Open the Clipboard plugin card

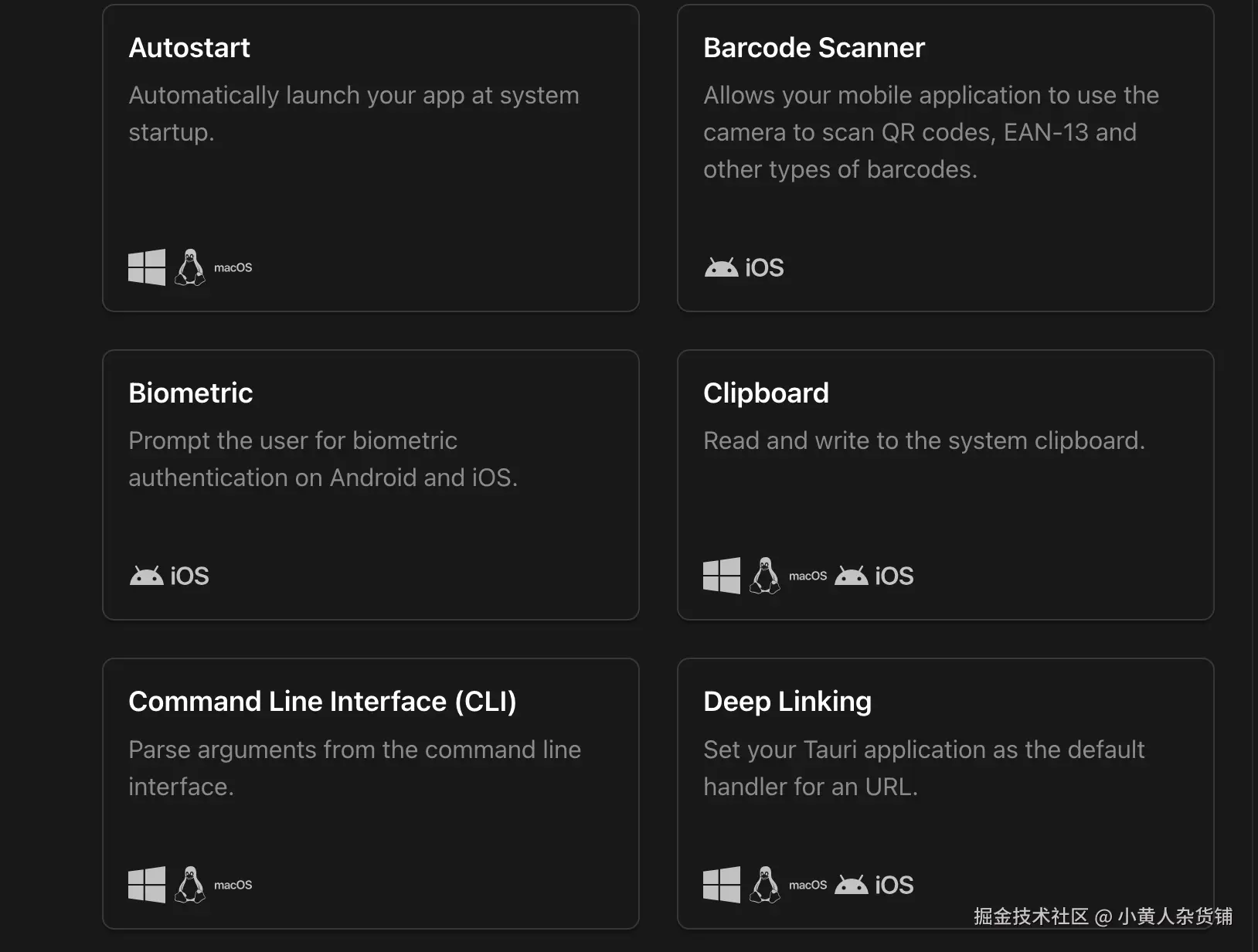945,484
